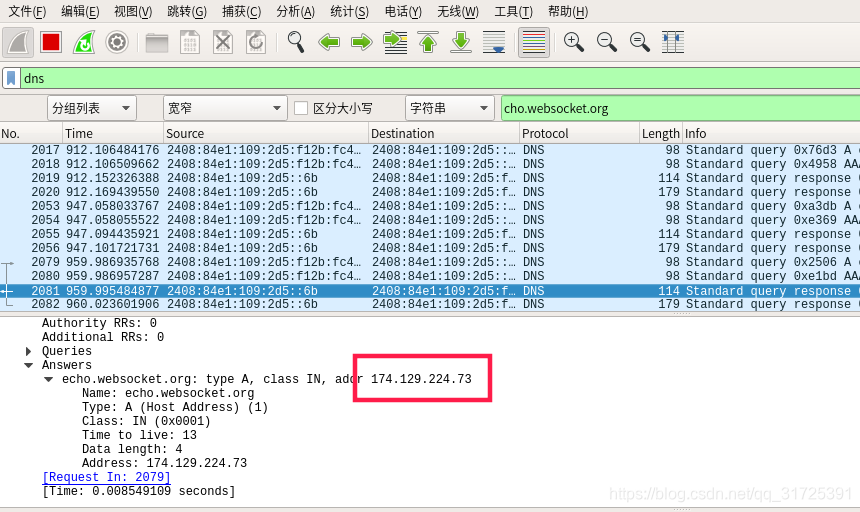Zoom out packet text
This screenshot has width=860, height=512.
click(607, 42)
